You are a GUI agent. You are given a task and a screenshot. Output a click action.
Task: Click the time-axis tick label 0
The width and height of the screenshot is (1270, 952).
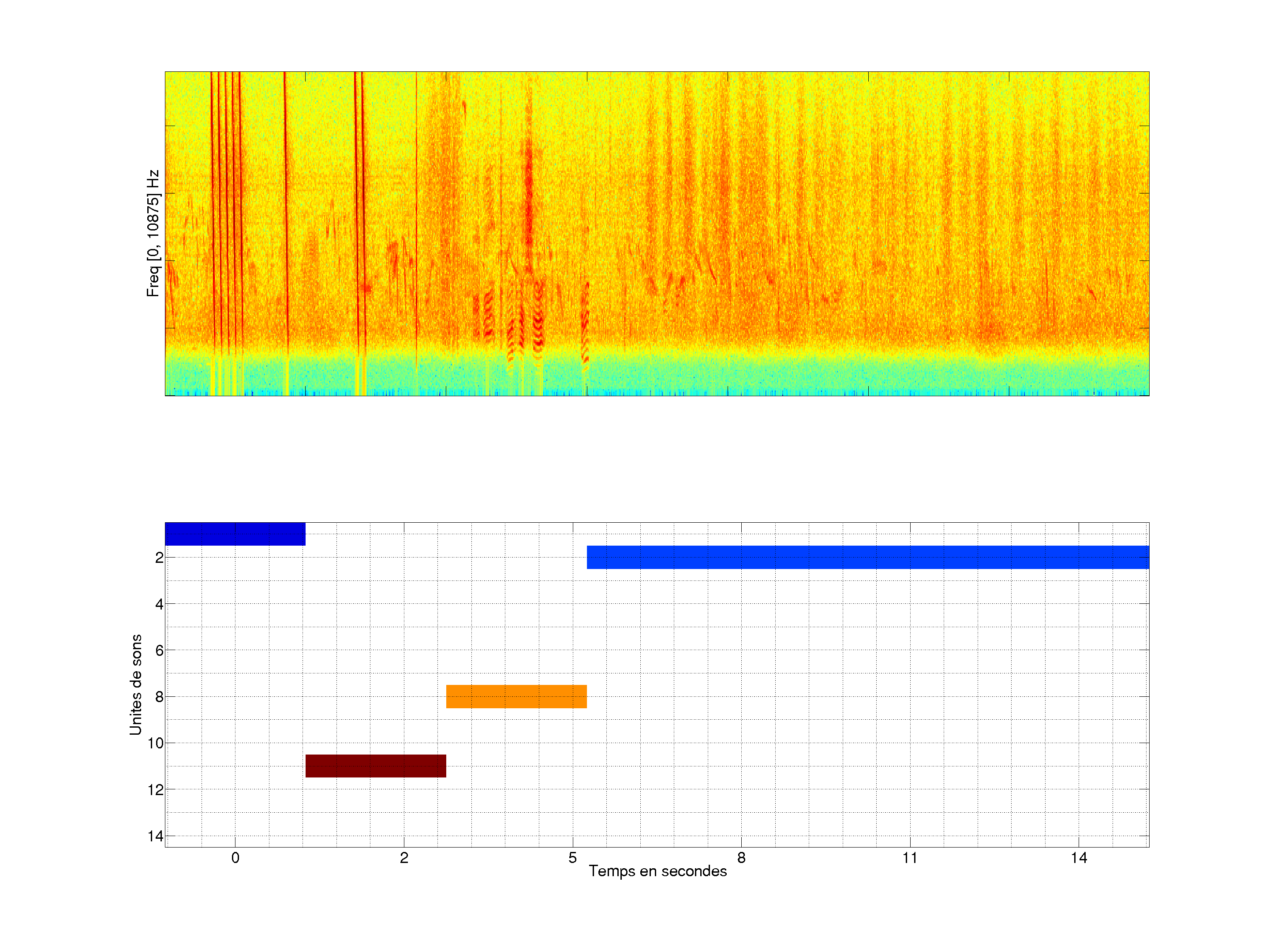pyautogui.click(x=235, y=858)
